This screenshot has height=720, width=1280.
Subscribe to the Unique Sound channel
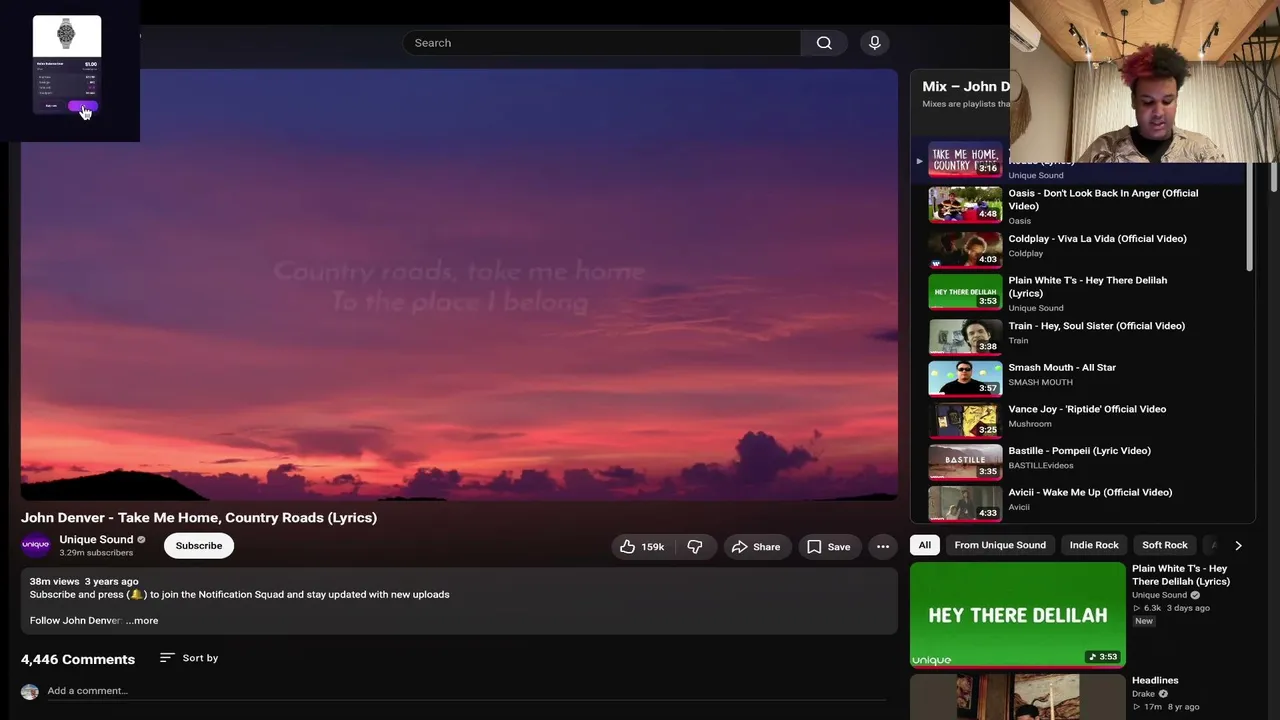click(199, 546)
